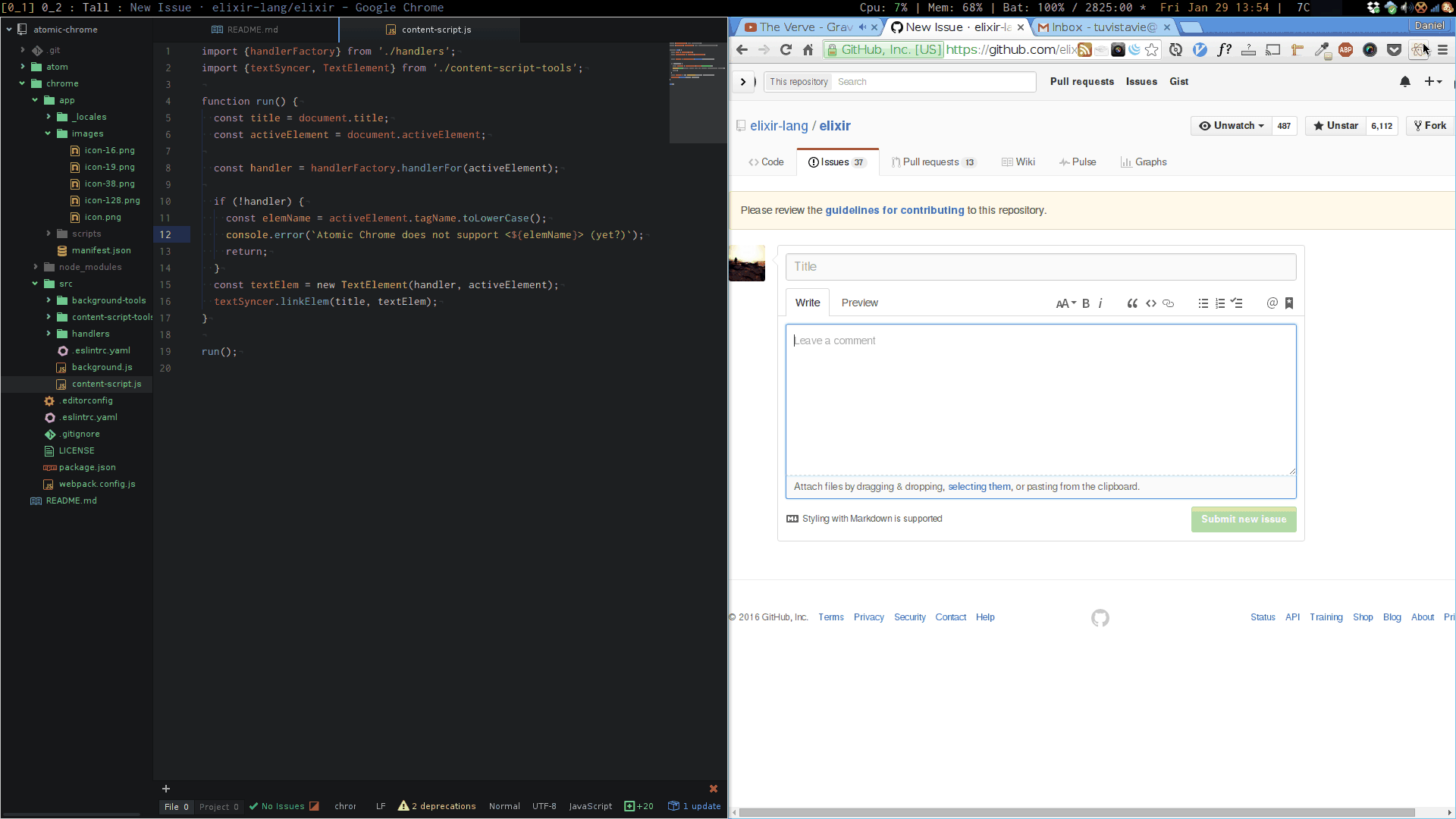Expand the src folder in file tree
Image resolution: width=1456 pixels, height=819 pixels.
coord(65,283)
